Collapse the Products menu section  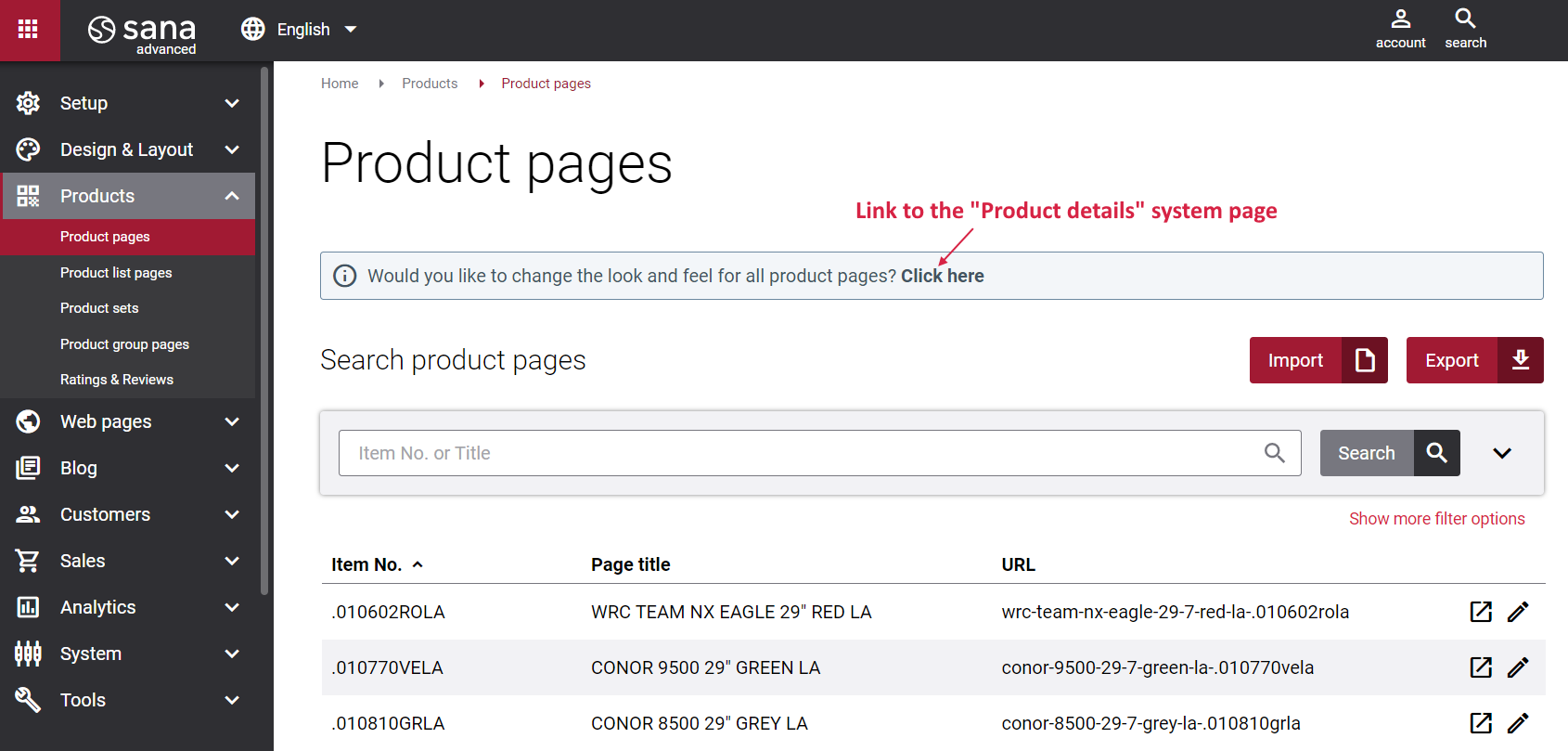232,196
